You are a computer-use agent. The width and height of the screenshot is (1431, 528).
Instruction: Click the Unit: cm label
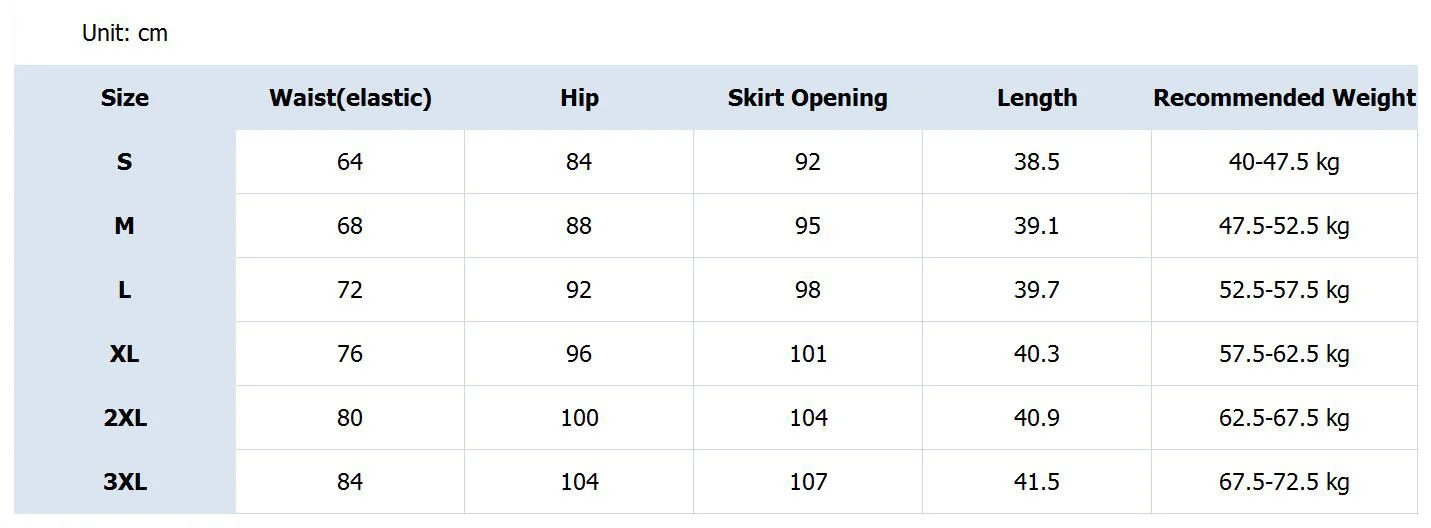click(x=125, y=33)
